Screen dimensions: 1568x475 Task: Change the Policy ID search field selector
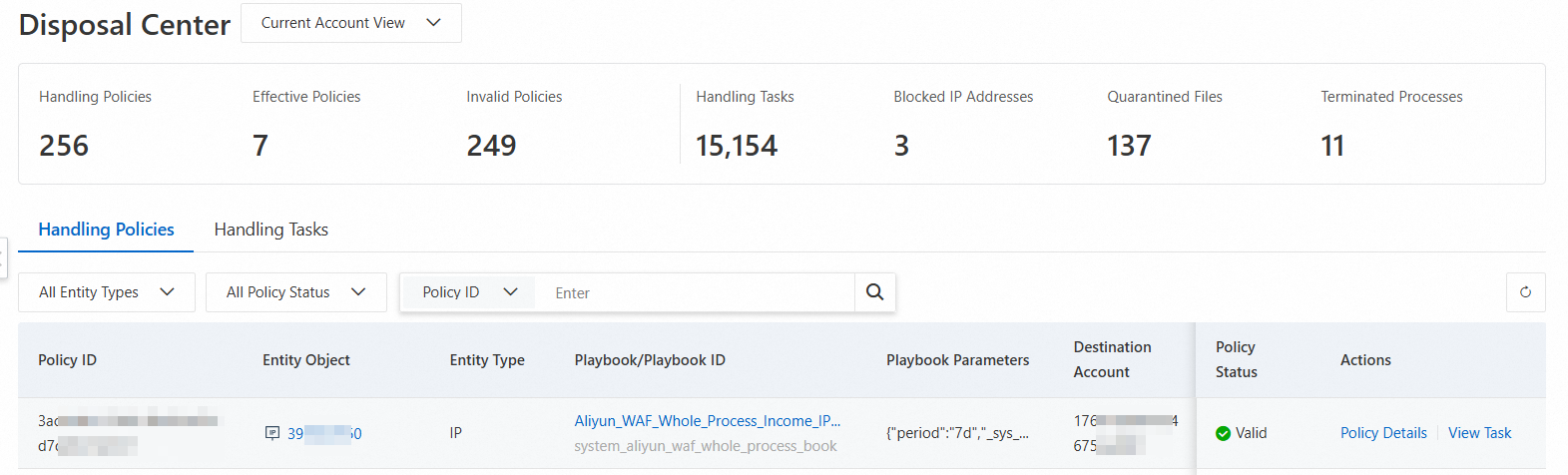tap(469, 292)
